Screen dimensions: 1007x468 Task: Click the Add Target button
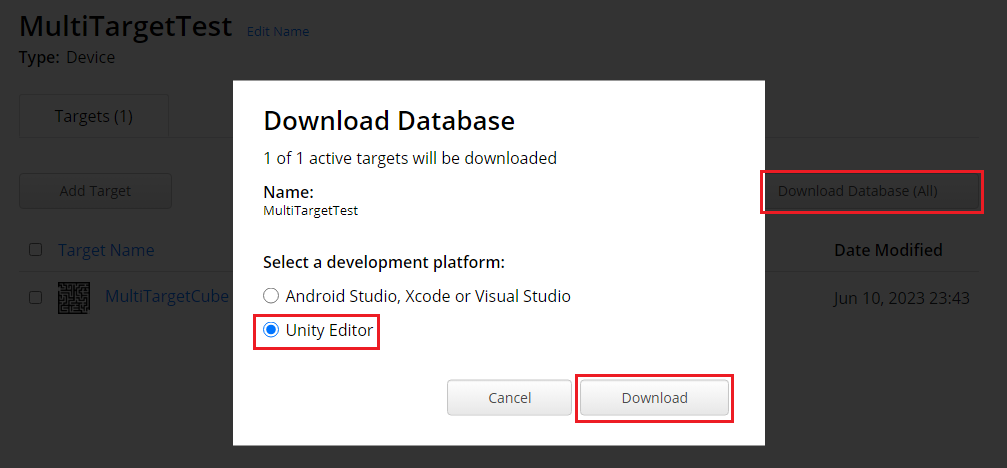[x=95, y=191]
